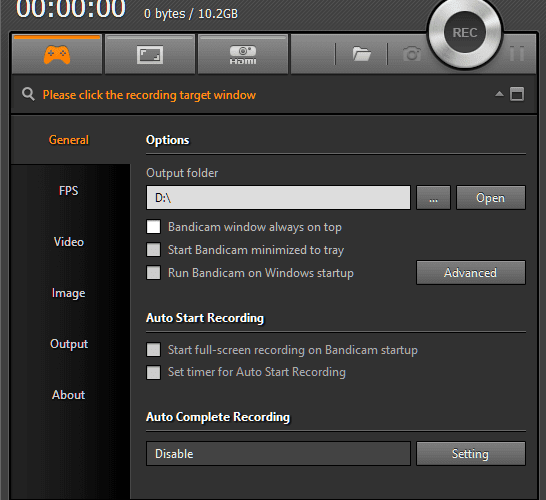Viewport: 546px width, 500px height.
Task: Click the Advanced options button
Action: click(x=470, y=273)
